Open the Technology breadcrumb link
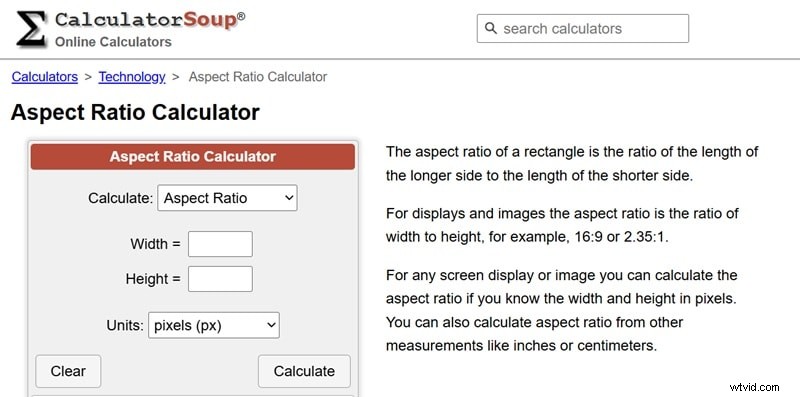This screenshot has width=800, height=397. pyautogui.click(x=132, y=77)
